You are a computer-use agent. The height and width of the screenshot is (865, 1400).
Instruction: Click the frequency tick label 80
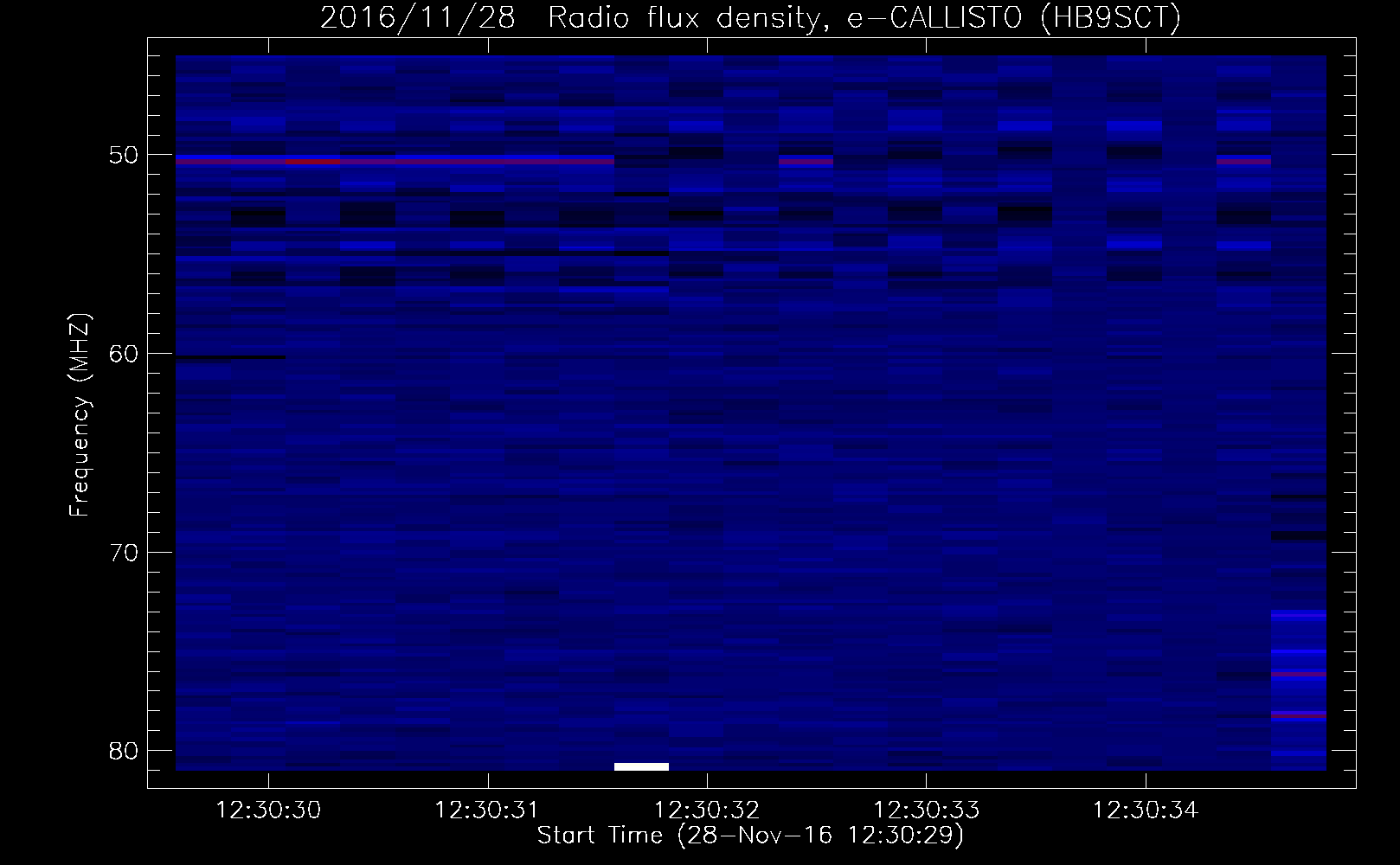click(x=125, y=751)
